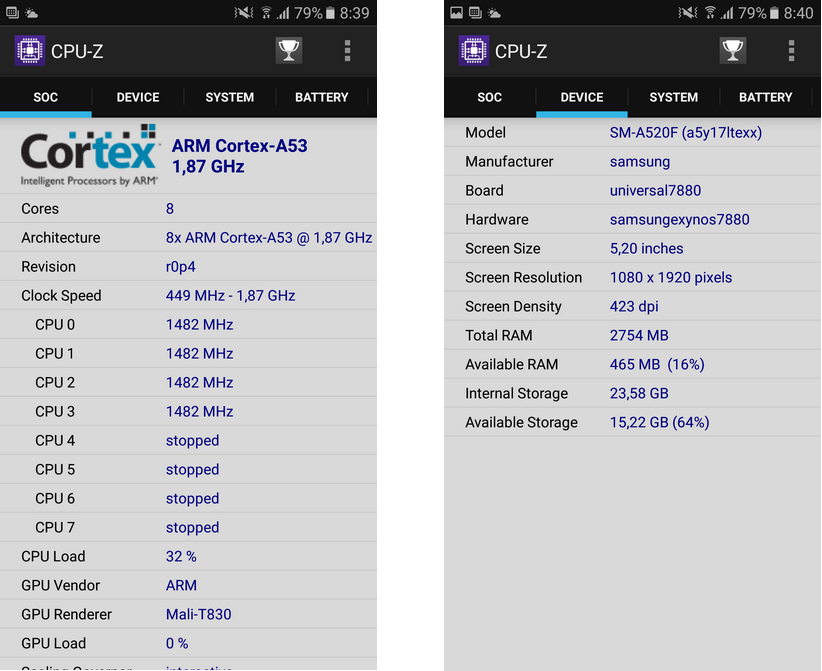822x671 pixels.
Task: Switch to the DEVICE tab in the left screen
Action: [x=138, y=97]
